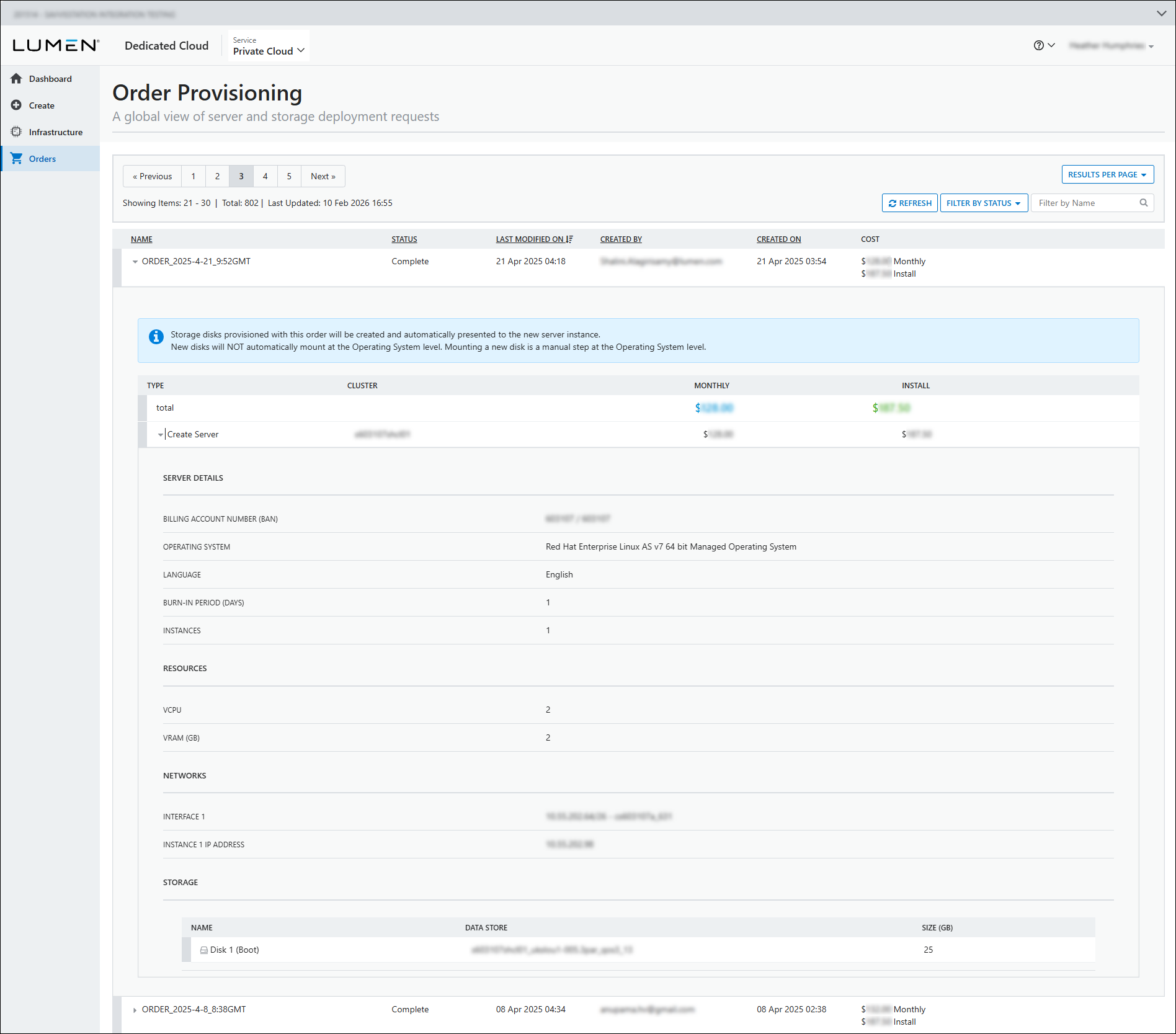1176x1034 pixels.
Task: Sort by Created By header
Action: (621, 239)
